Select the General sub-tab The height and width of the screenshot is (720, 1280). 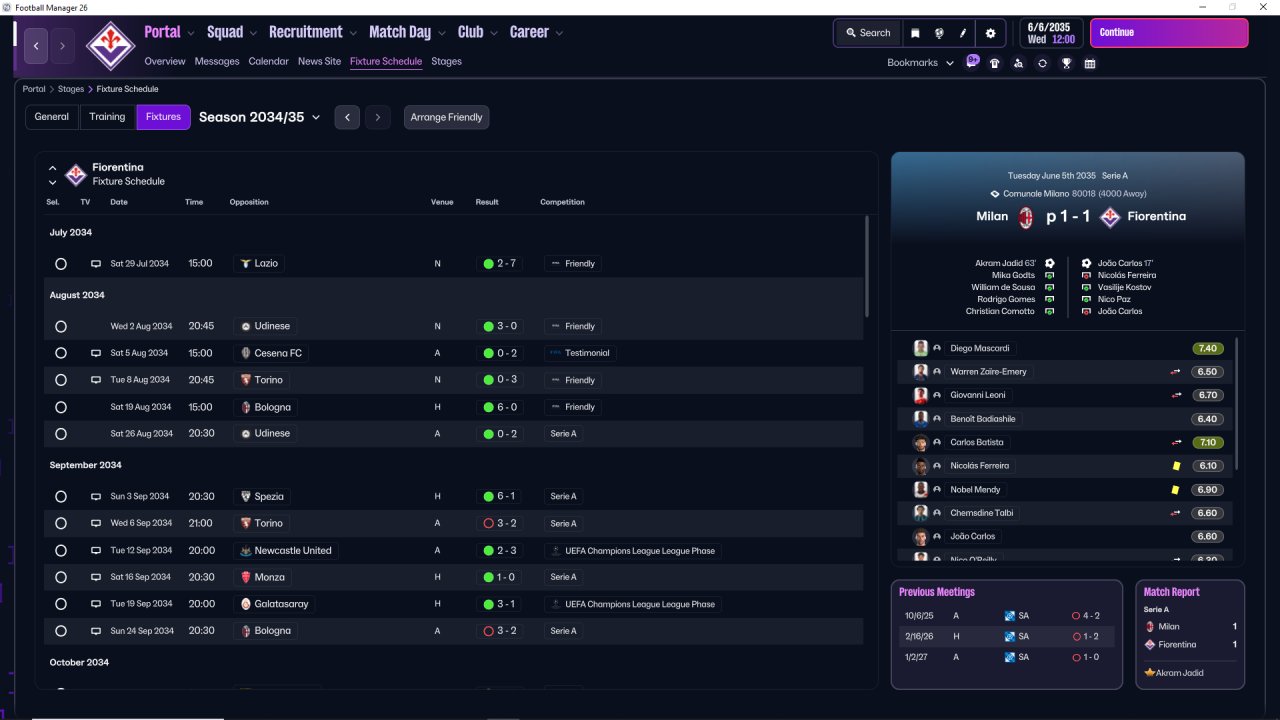pos(52,117)
